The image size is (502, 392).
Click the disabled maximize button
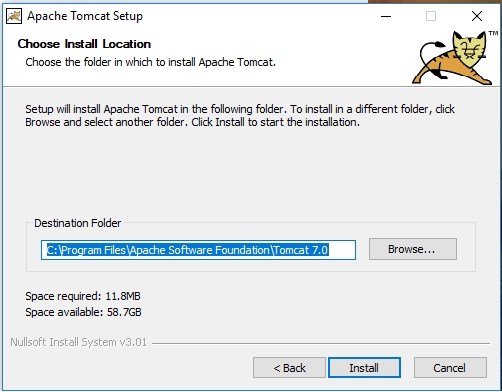431,16
